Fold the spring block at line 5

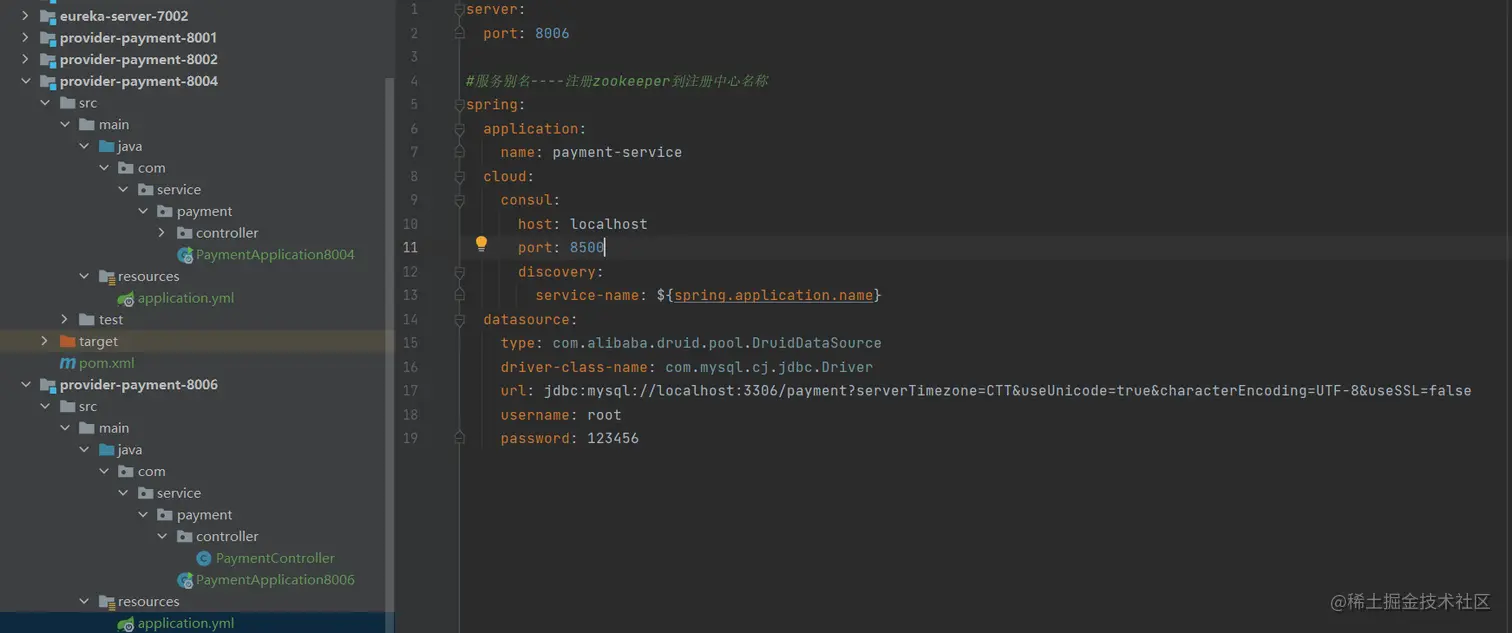[460, 105]
